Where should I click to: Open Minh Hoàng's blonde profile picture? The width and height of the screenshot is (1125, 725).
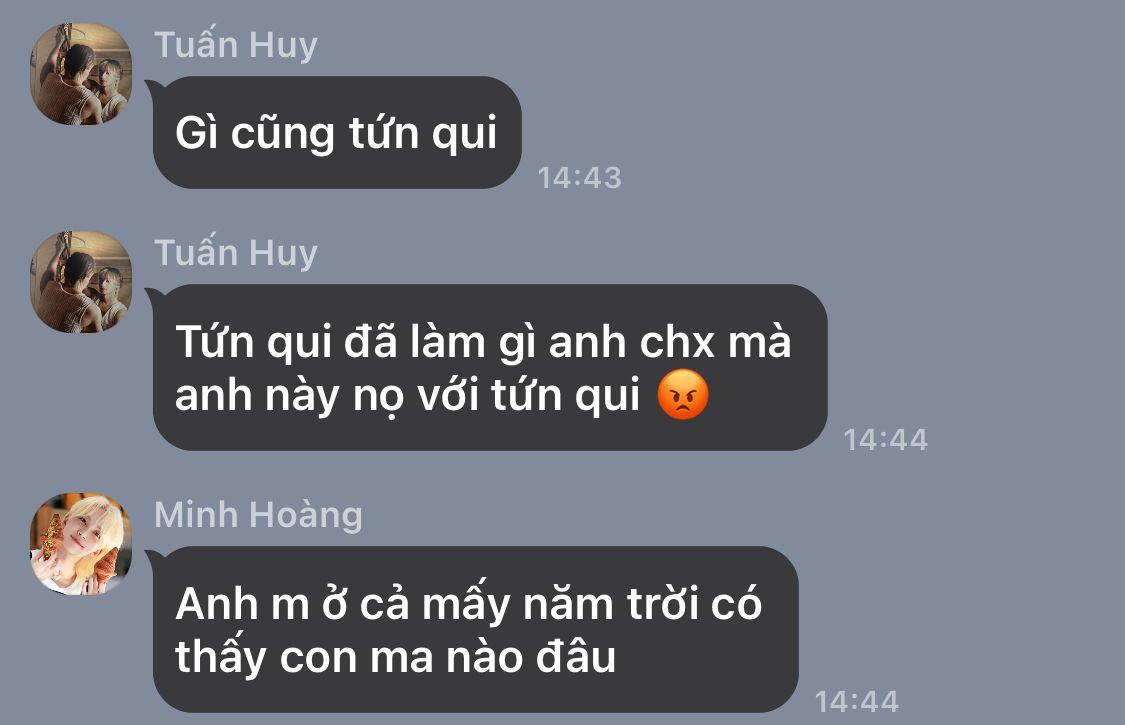click(x=81, y=543)
